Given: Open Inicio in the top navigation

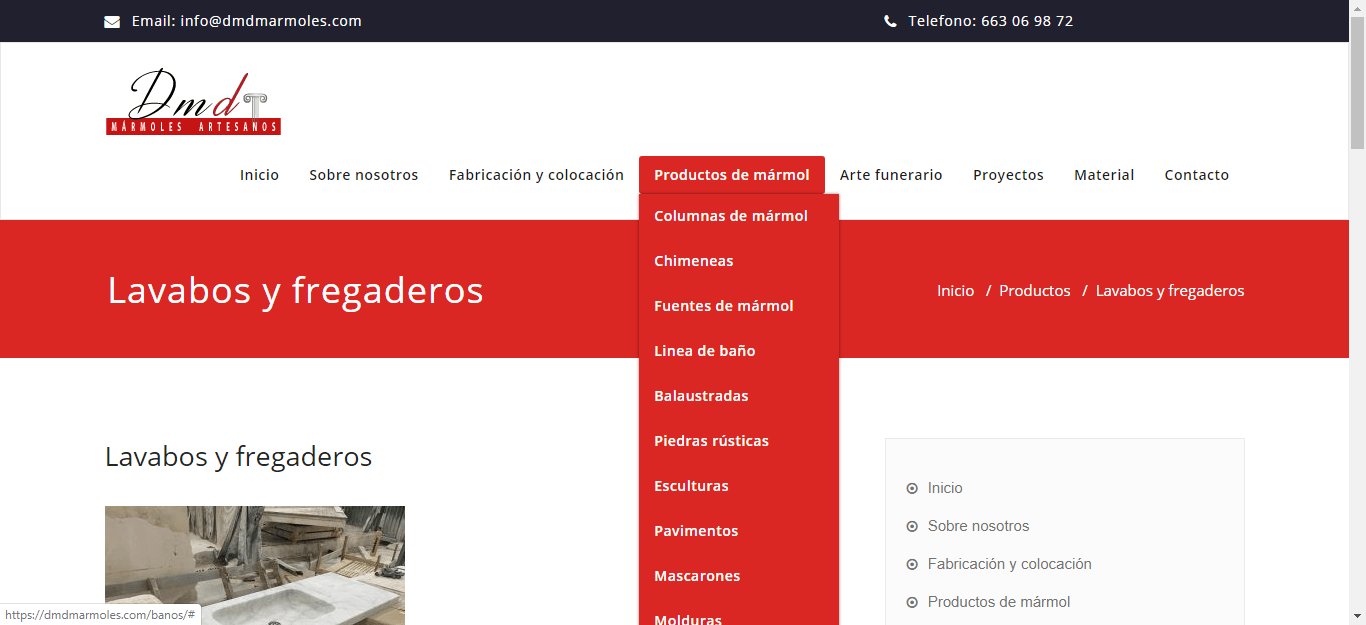Looking at the screenshot, I should coord(259,175).
